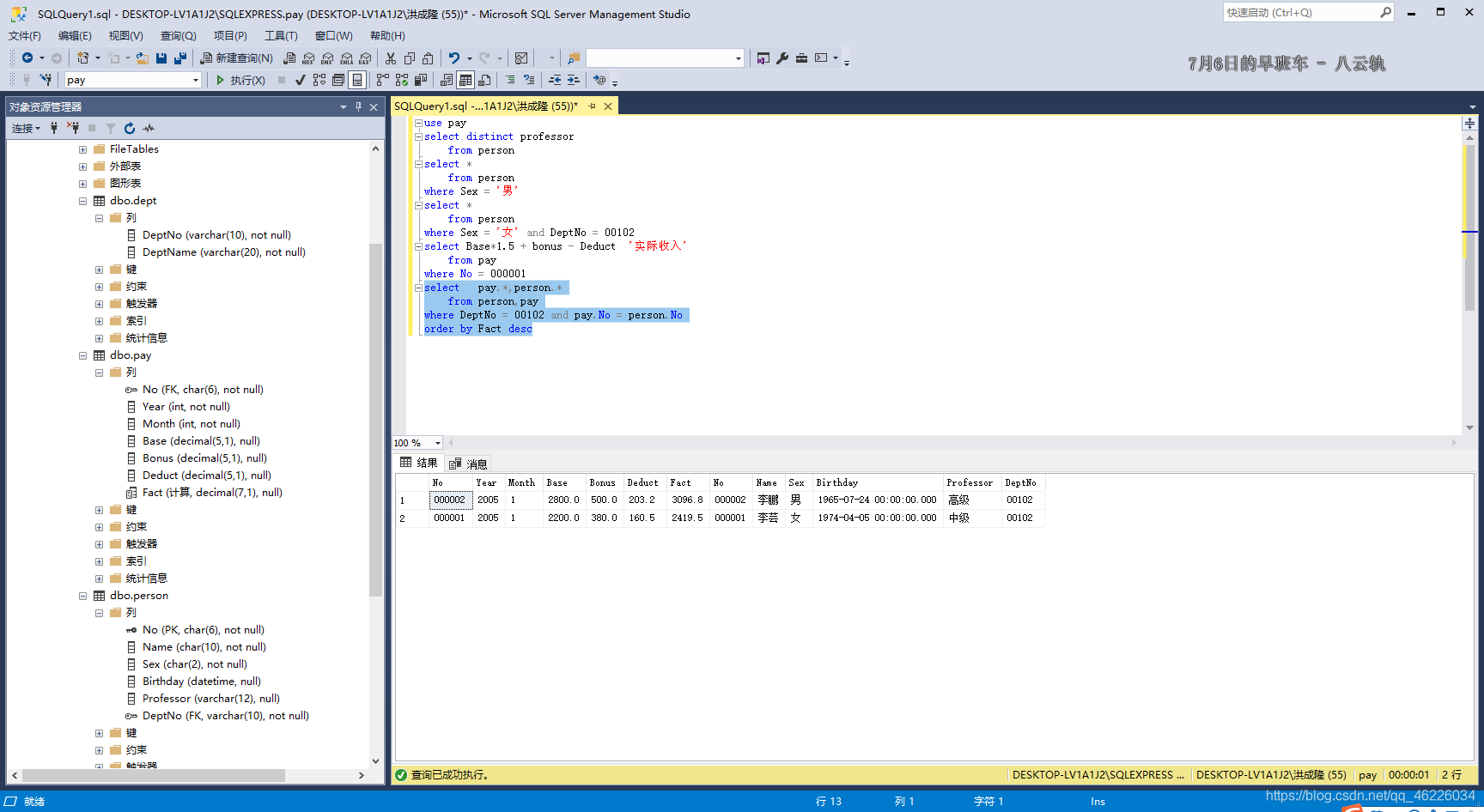Screen dimensions: 1484x812
Task: Expand the 图形表 folder
Action: (x=83, y=184)
